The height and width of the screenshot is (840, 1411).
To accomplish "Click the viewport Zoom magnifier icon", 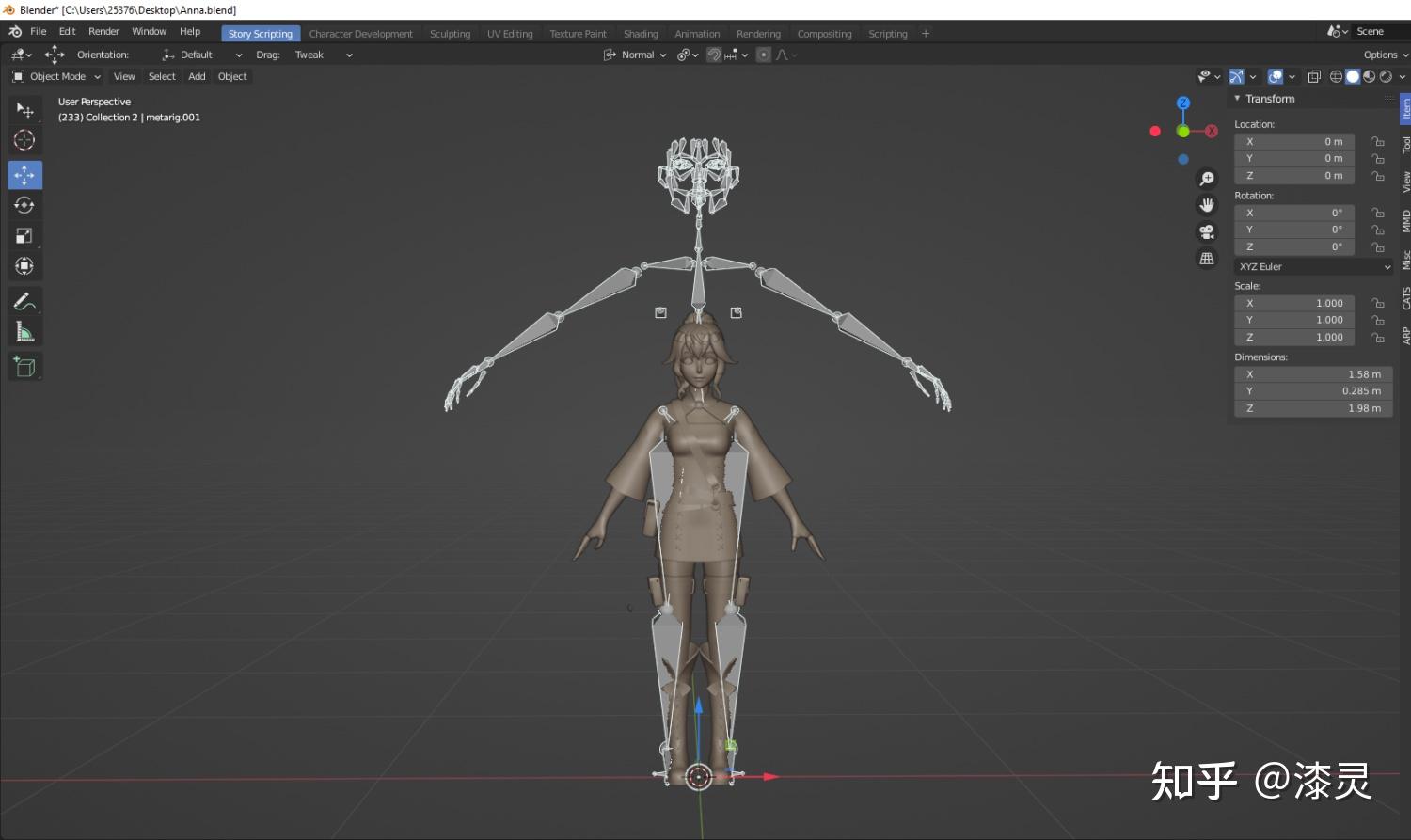I will point(1207,177).
